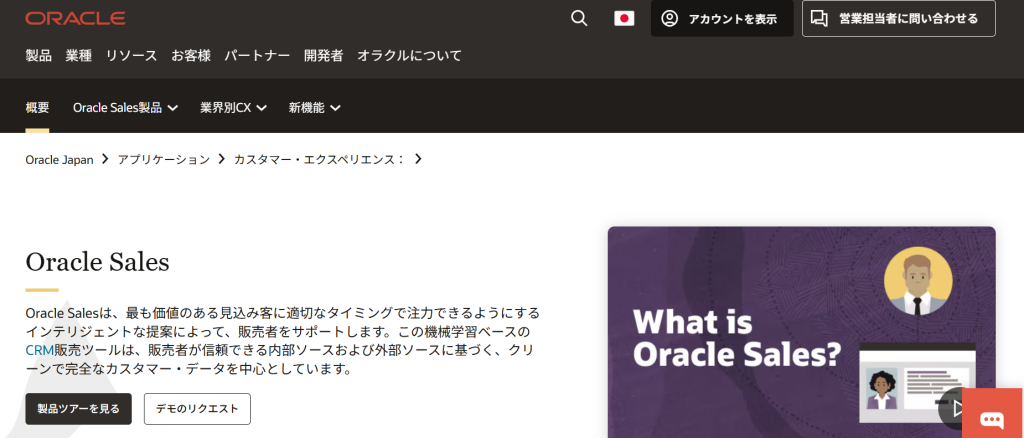Open the パートナー menu
The image size is (1024, 438).
pos(257,55)
